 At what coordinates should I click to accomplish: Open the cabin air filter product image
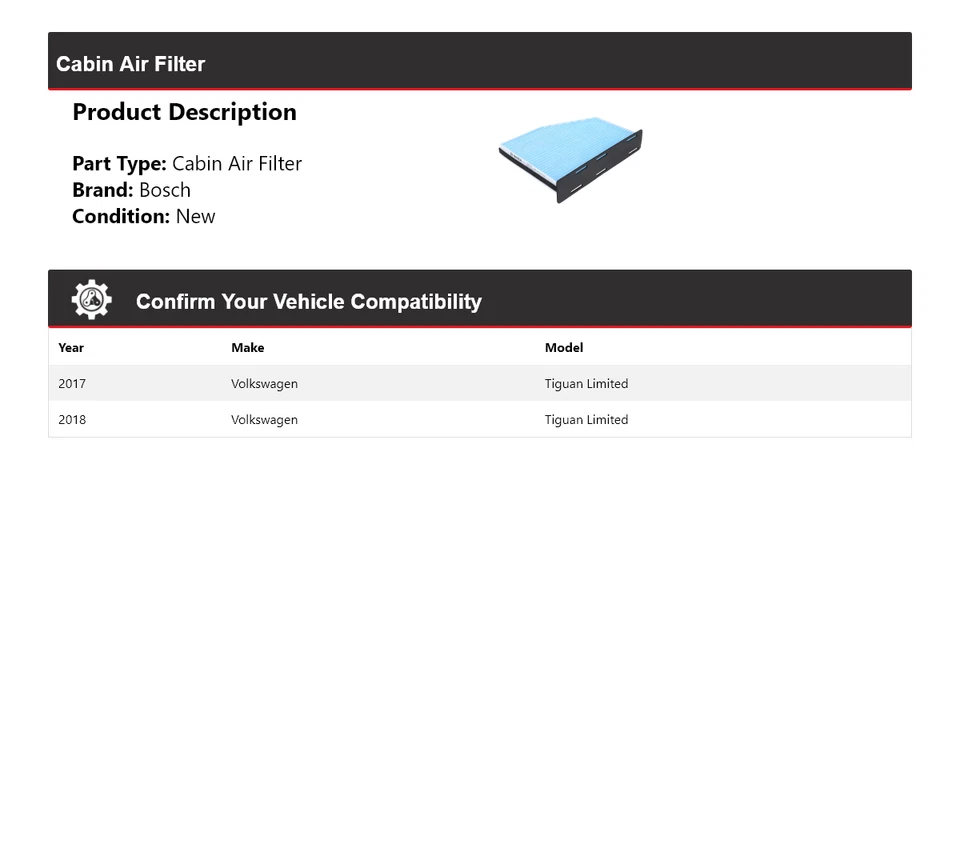point(571,159)
